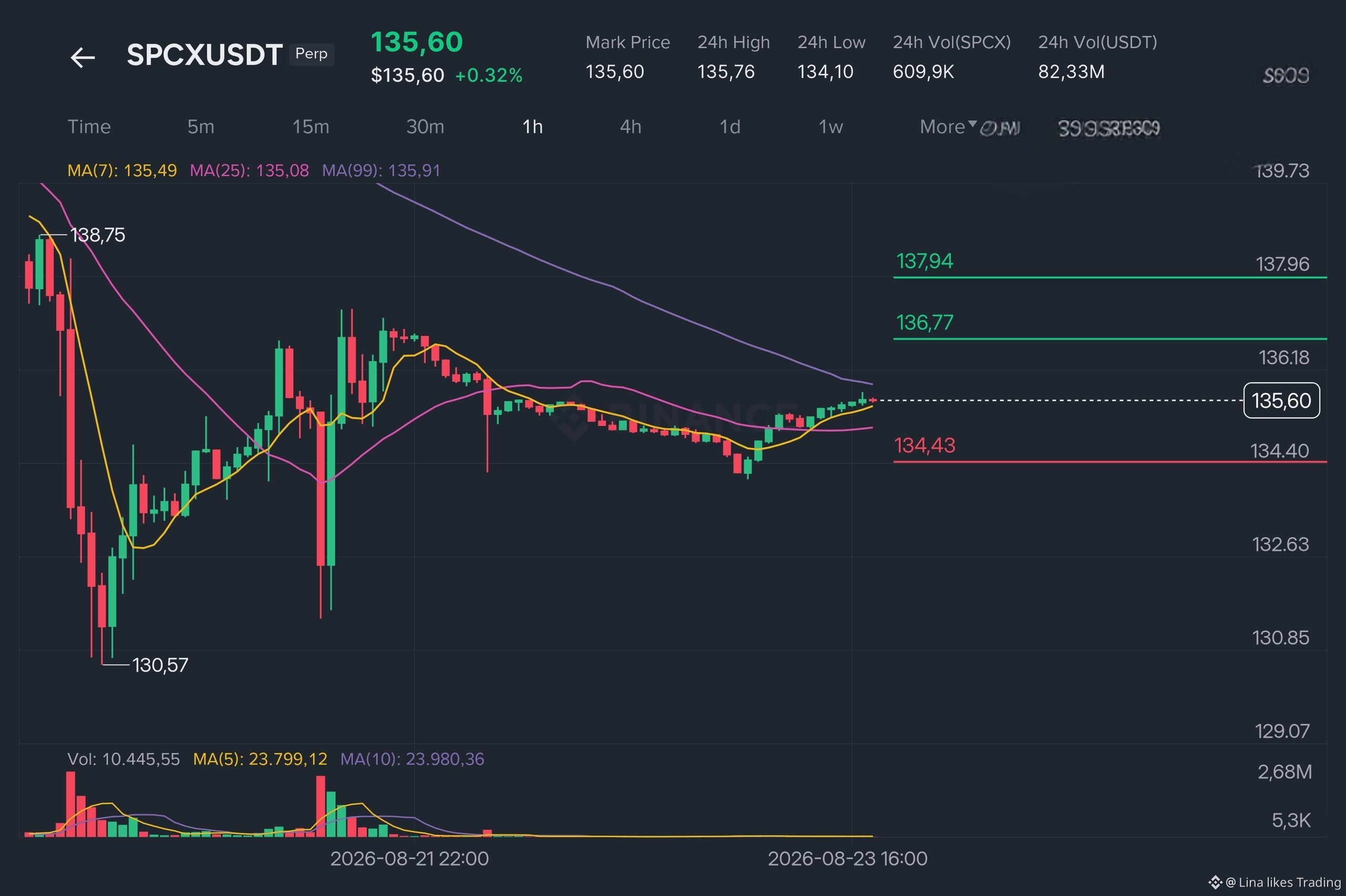
Task: Click the current price tag 135,60 on axis
Action: (x=1281, y=401)
